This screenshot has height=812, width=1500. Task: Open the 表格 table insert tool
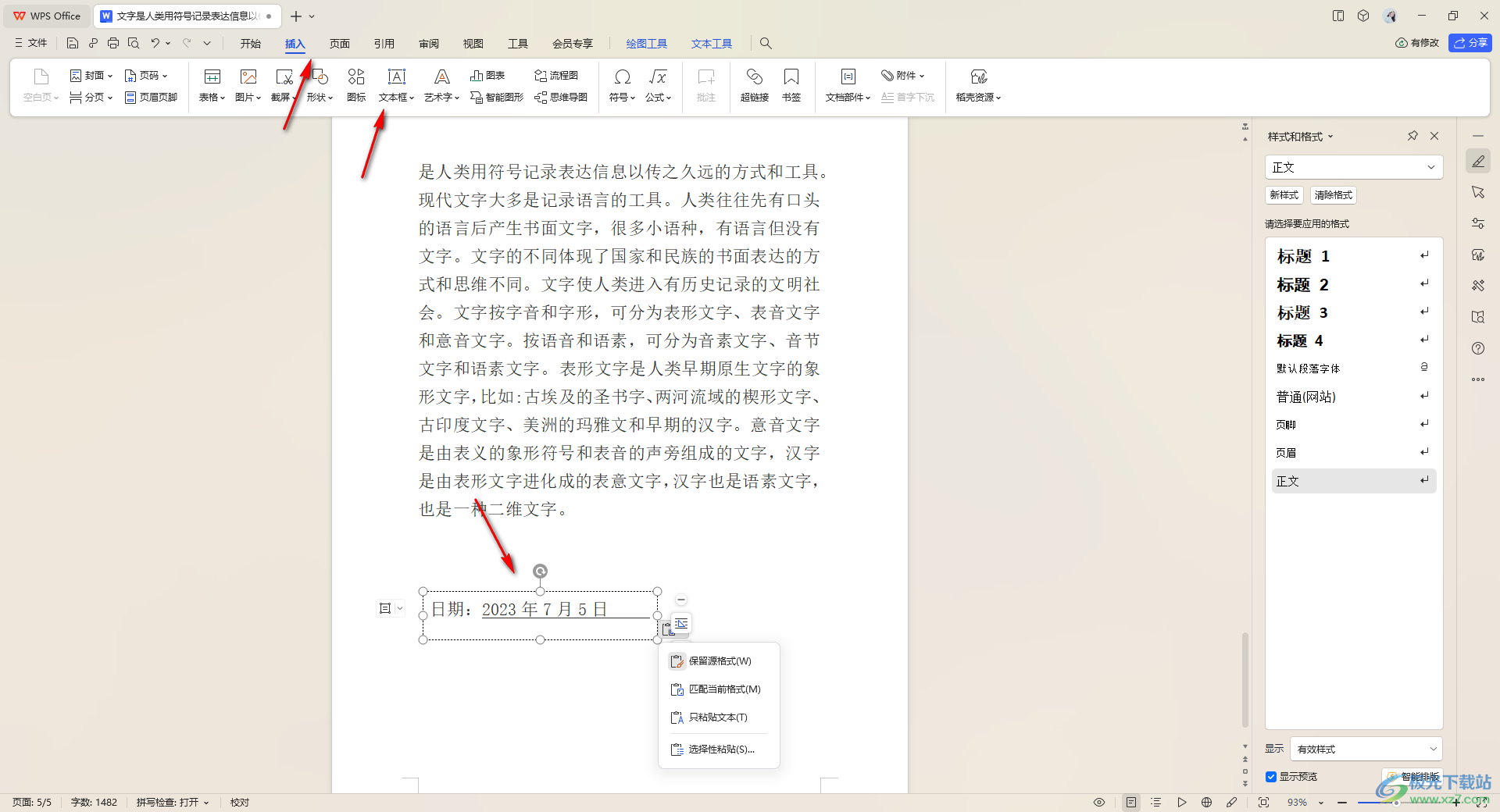pyautogui.click(x=212, y=85)
